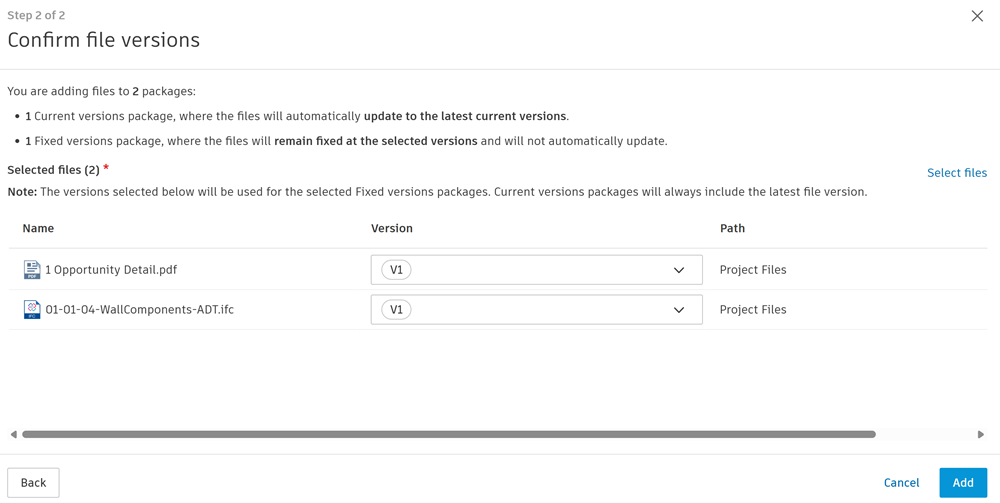The width and height of the screenshot is (1000, 503).
Task: Click the V1 badge for the PDF file
Action: pos(396,270)
